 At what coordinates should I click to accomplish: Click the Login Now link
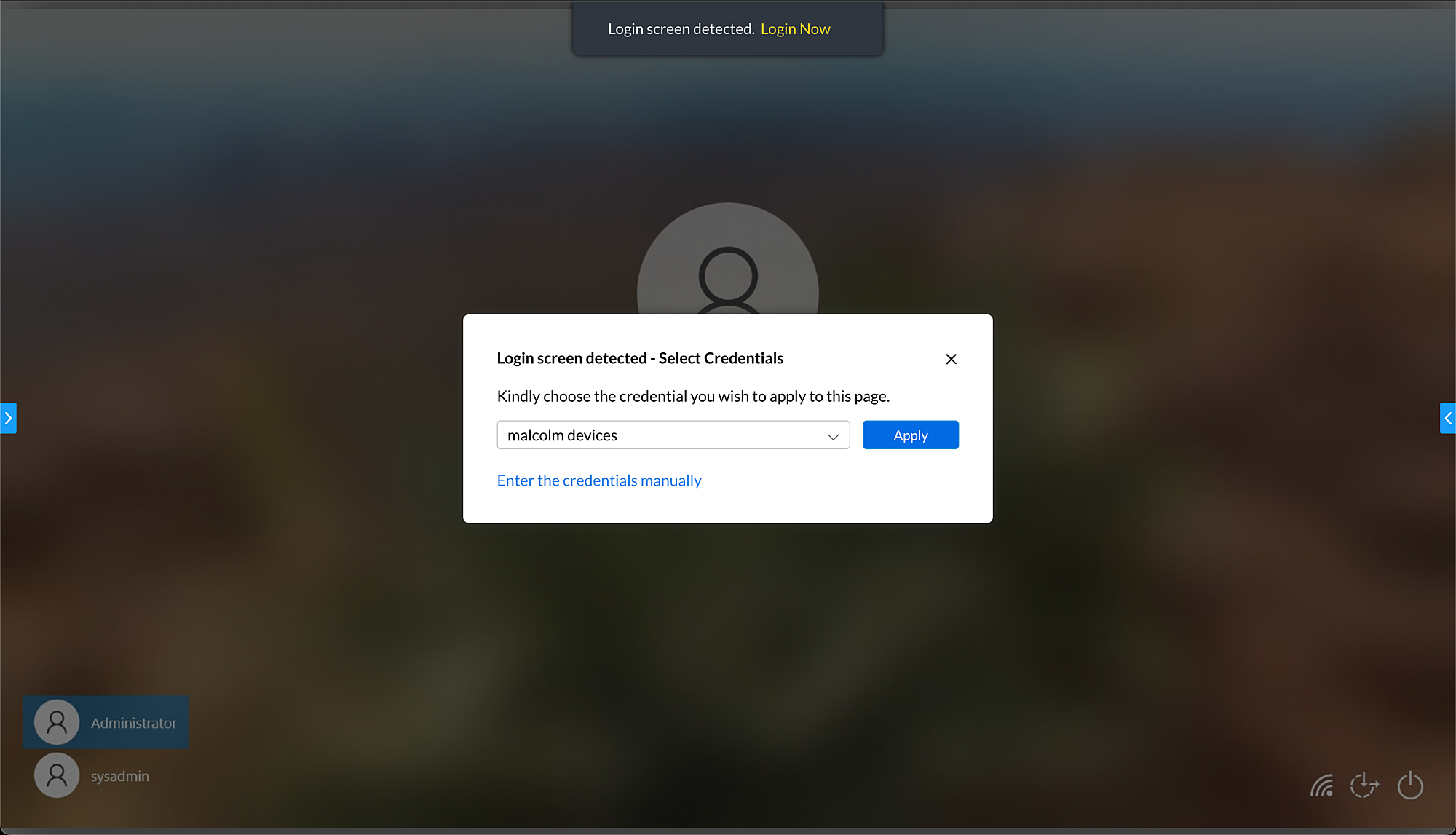[795, 29]
